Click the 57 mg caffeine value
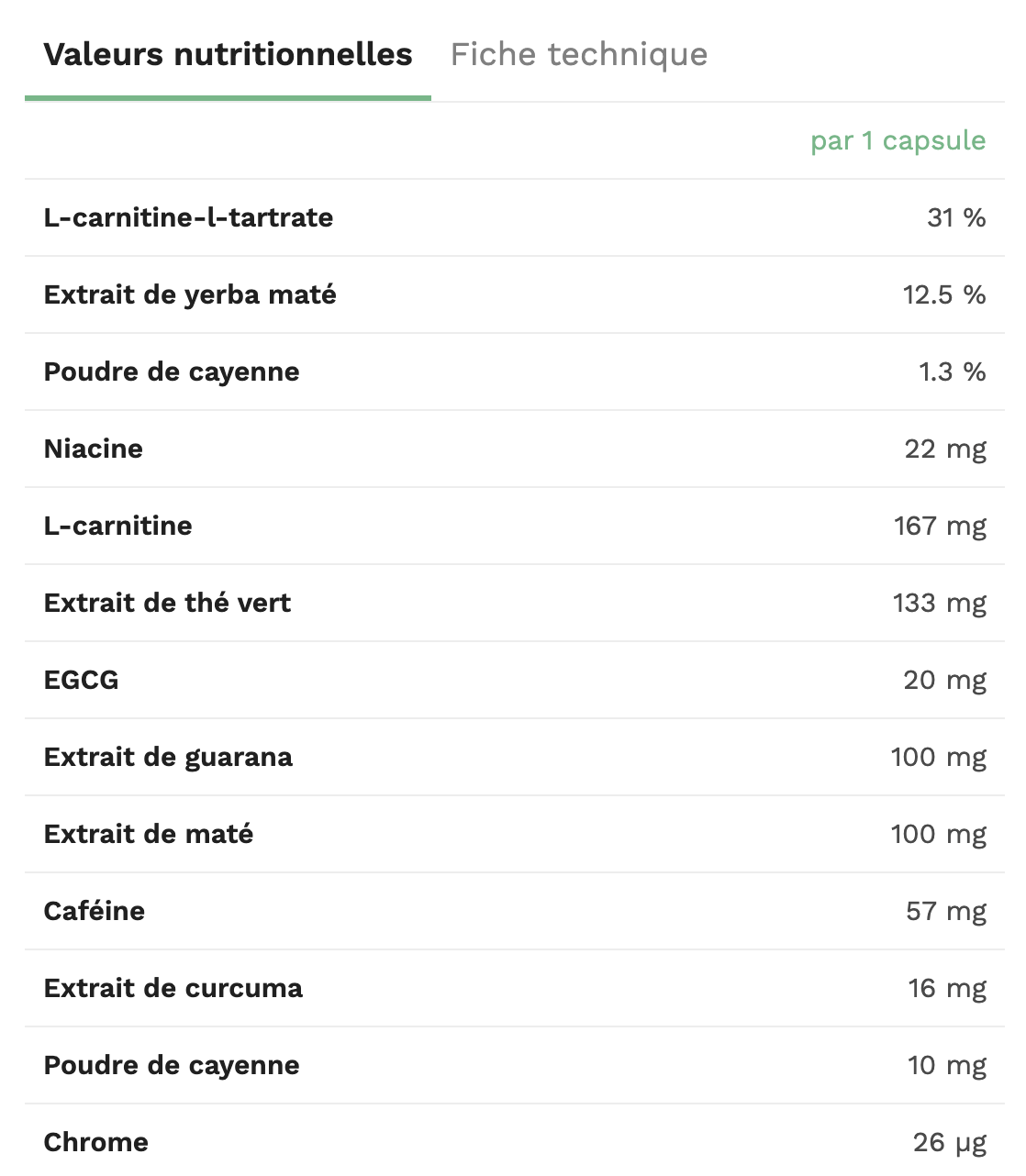 click(x=946, y=911)
